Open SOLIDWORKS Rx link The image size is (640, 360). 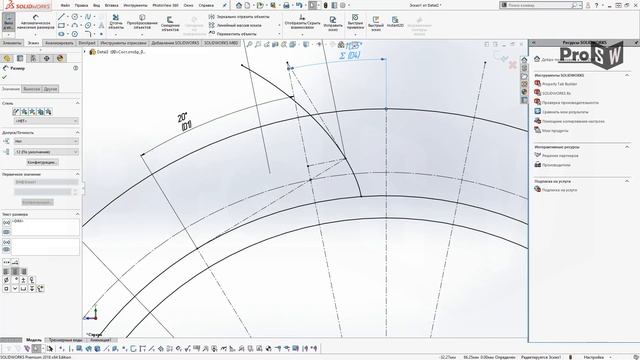point(556,93)
